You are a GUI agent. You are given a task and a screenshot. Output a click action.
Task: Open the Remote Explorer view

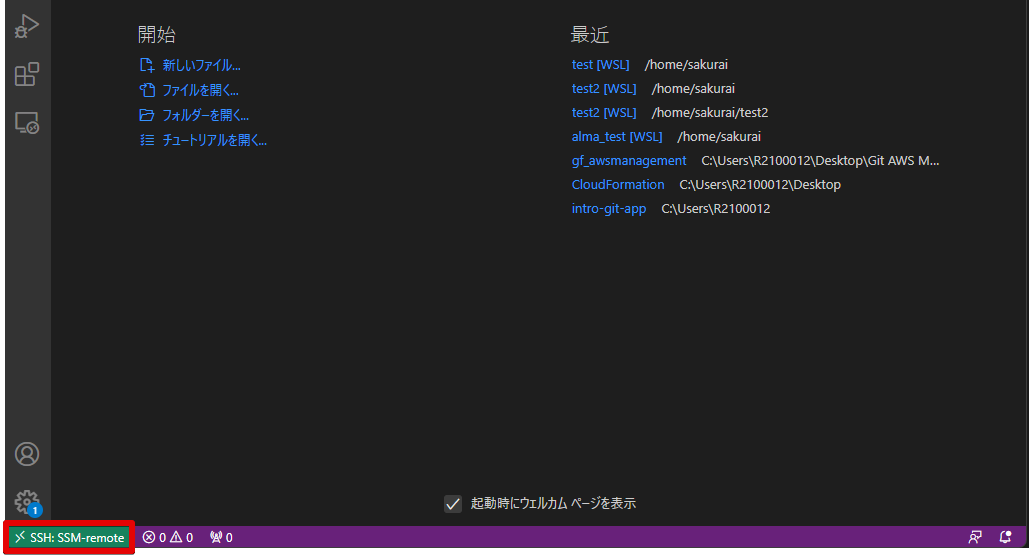click(27, 123)
